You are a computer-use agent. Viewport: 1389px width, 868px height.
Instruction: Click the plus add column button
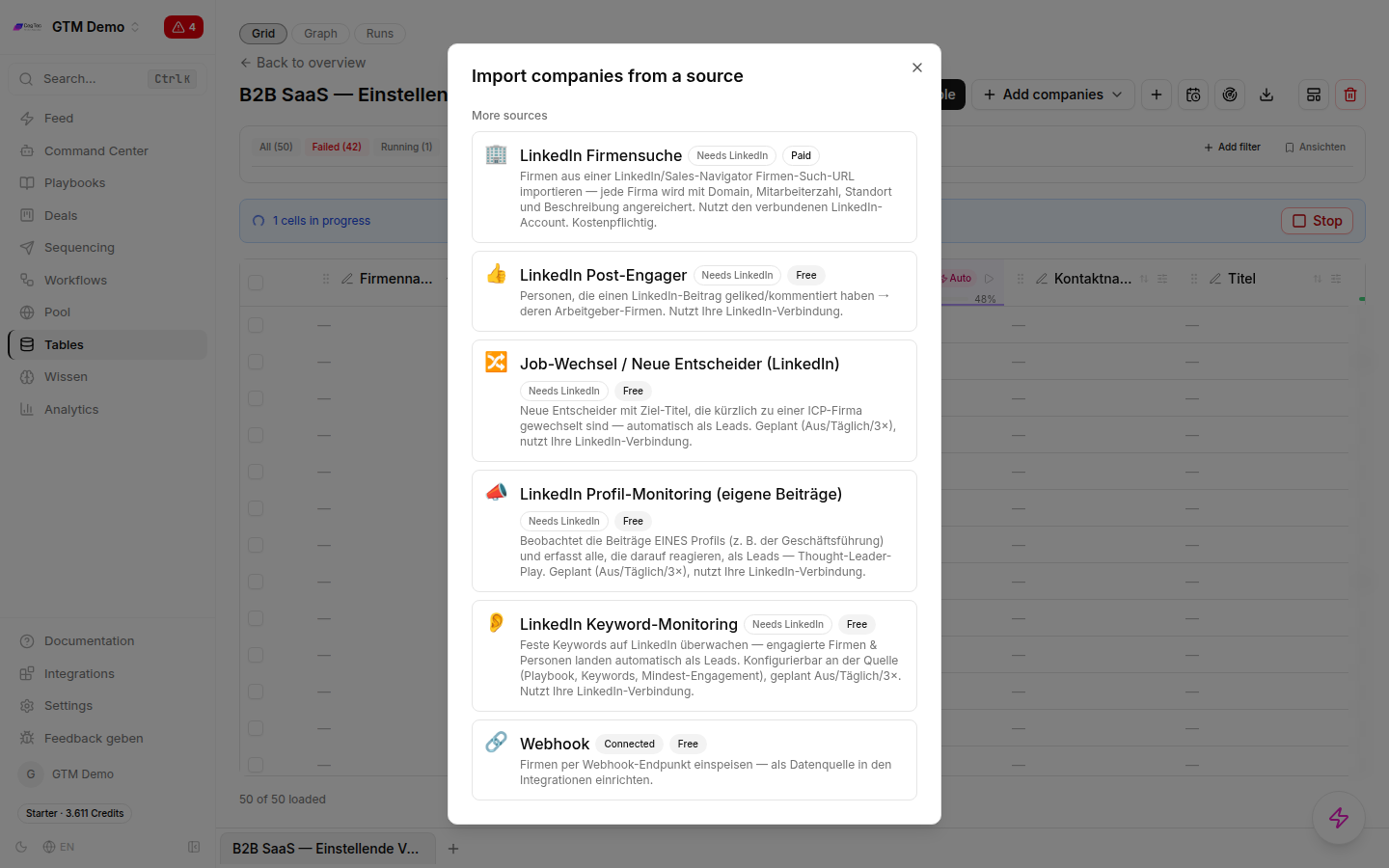point(1157,95)
